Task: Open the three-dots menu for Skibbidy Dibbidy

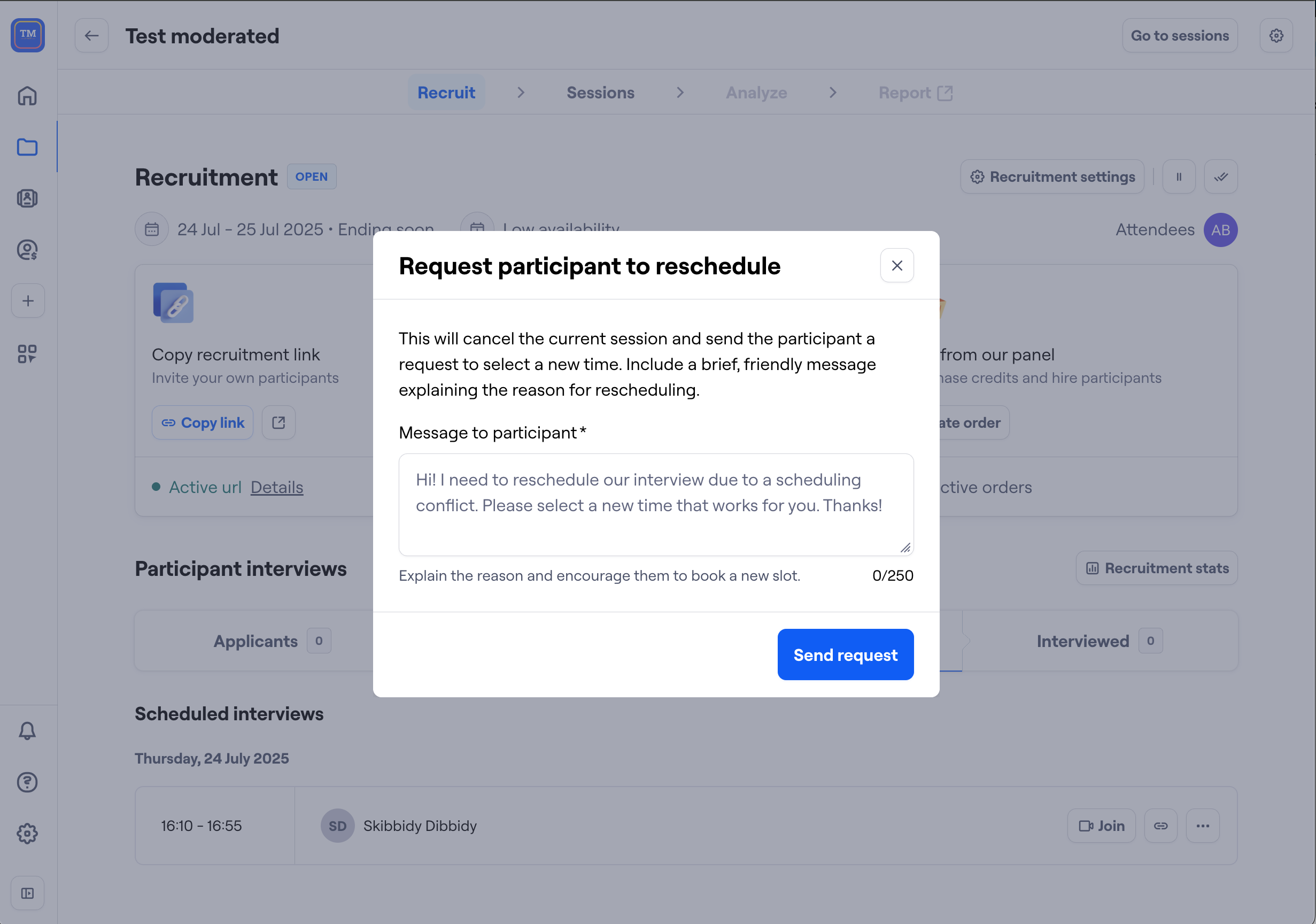Action: 1202,826
